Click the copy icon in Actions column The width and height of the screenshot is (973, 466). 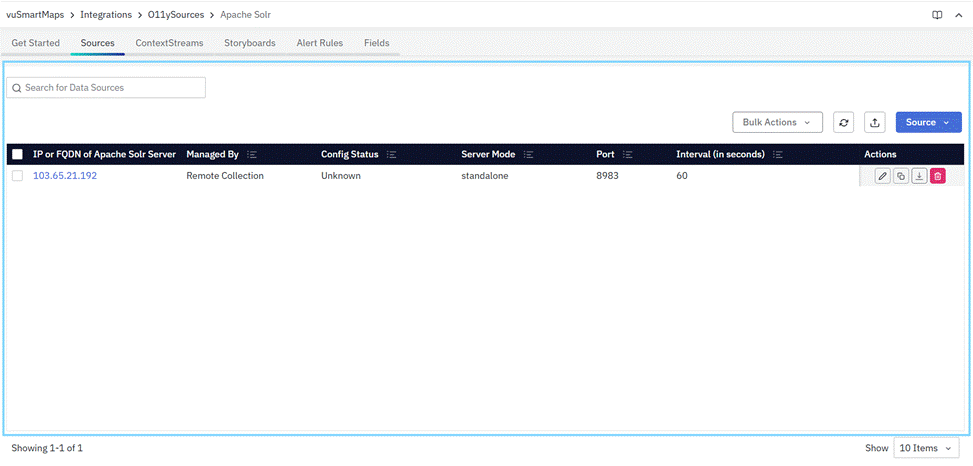pyautogui.click(x=901, y=176)
